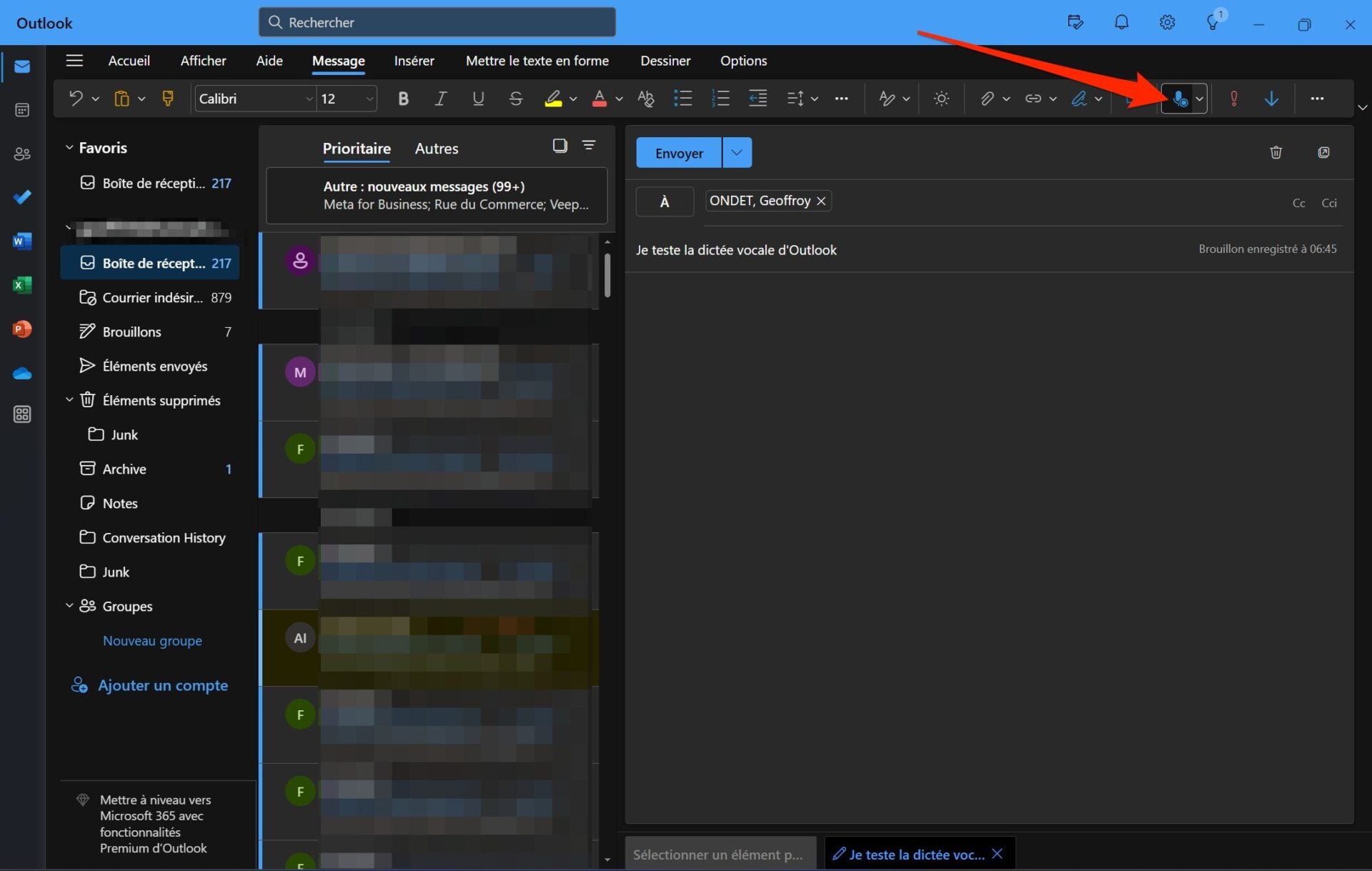Open the highlight color picker arrow
The height and width of the screenshot is (871, 1372).
573,99
